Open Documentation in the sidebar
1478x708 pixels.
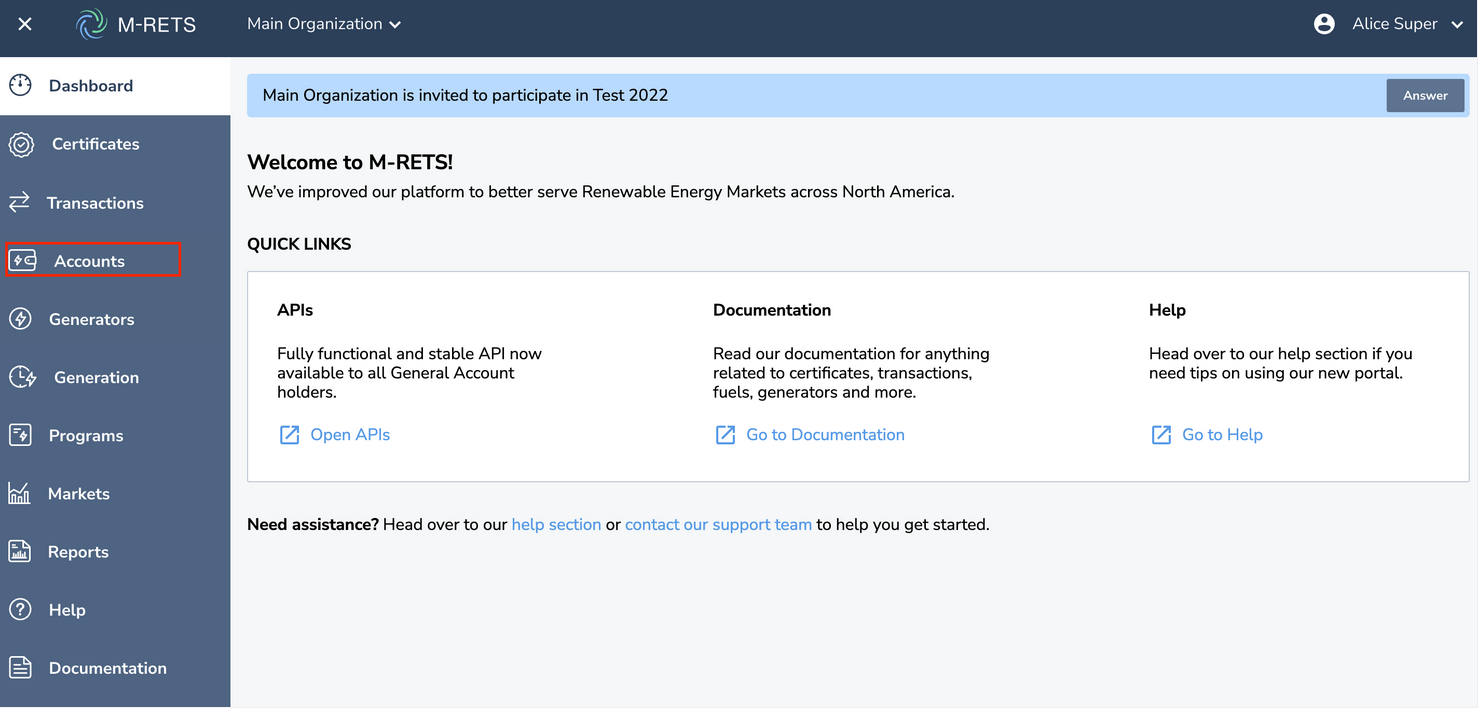click(115, 668)
